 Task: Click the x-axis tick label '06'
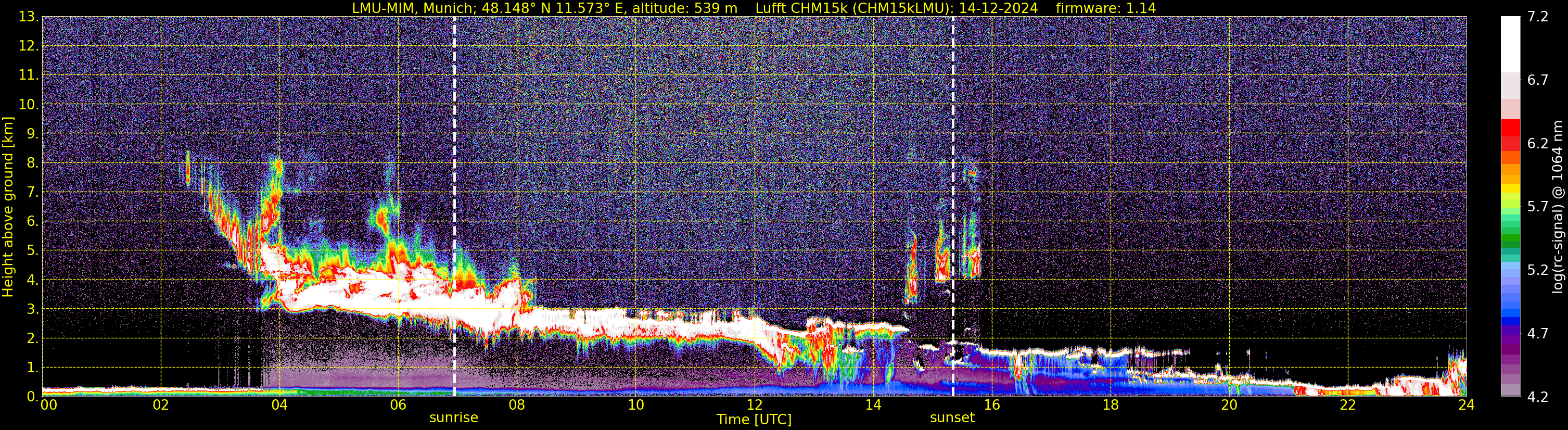tap(398, 405)
